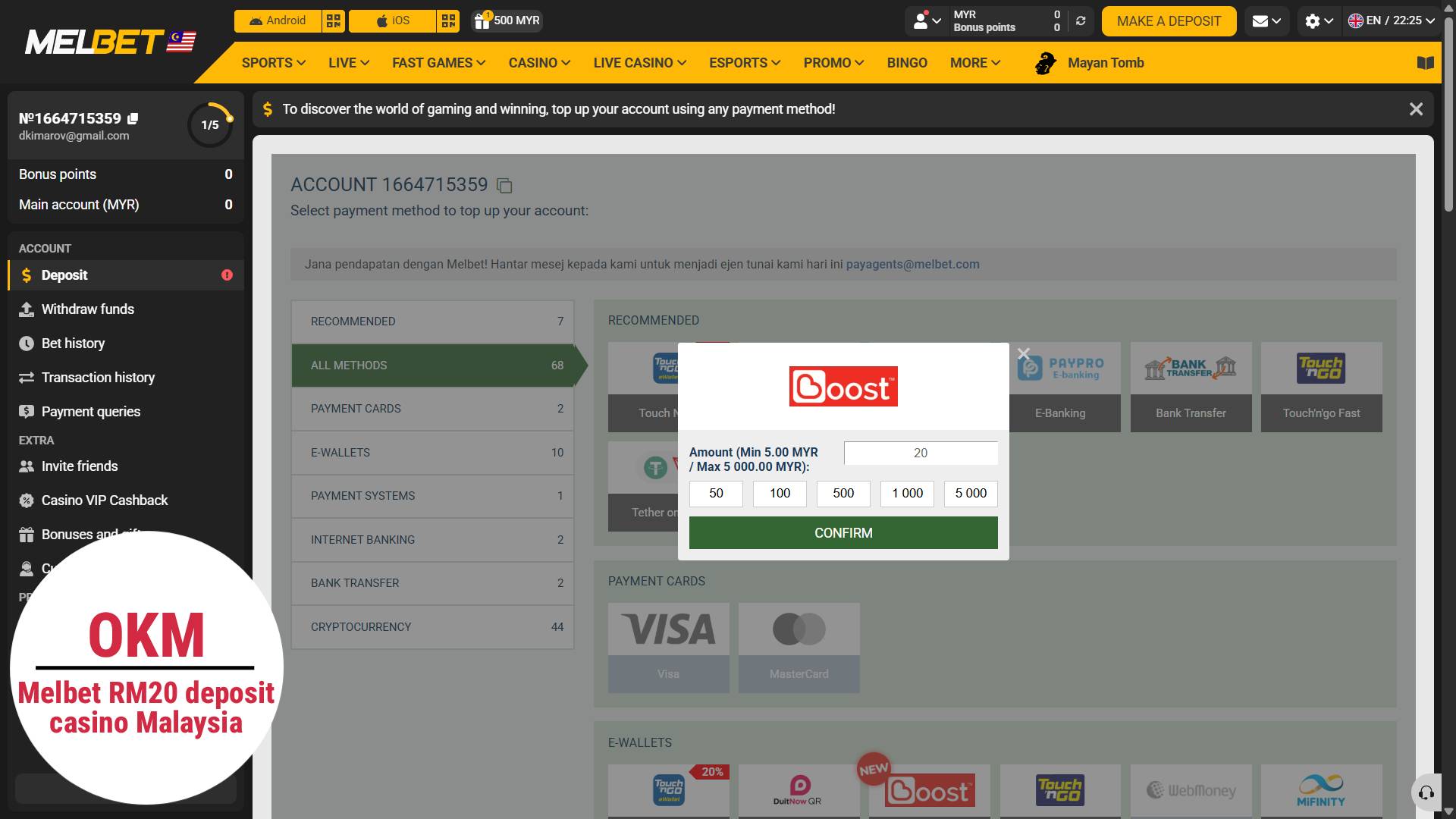Open Casino VIP Cashback

coord(126,500)
